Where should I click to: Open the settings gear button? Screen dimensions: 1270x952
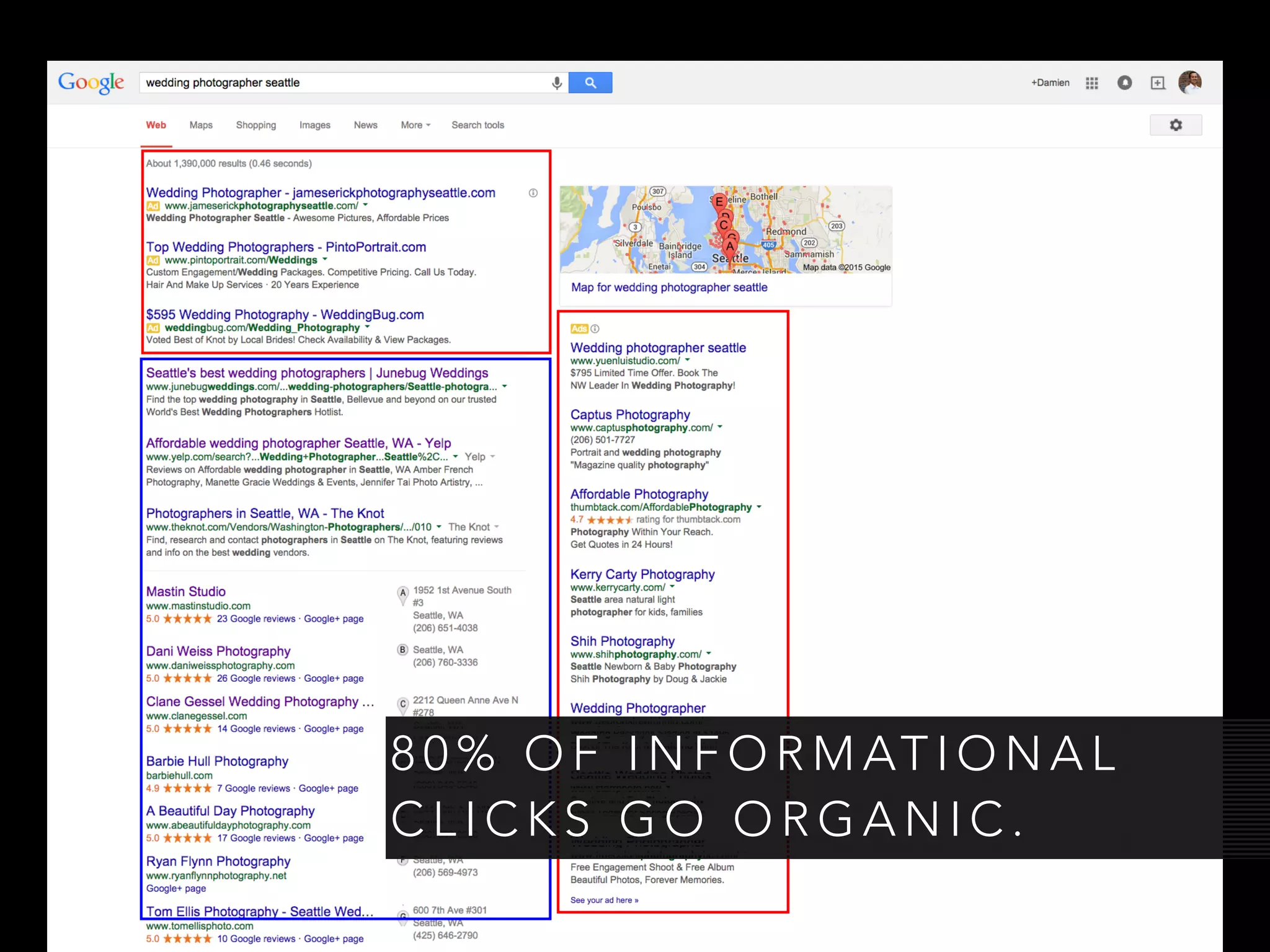(x=1175, y=125)
